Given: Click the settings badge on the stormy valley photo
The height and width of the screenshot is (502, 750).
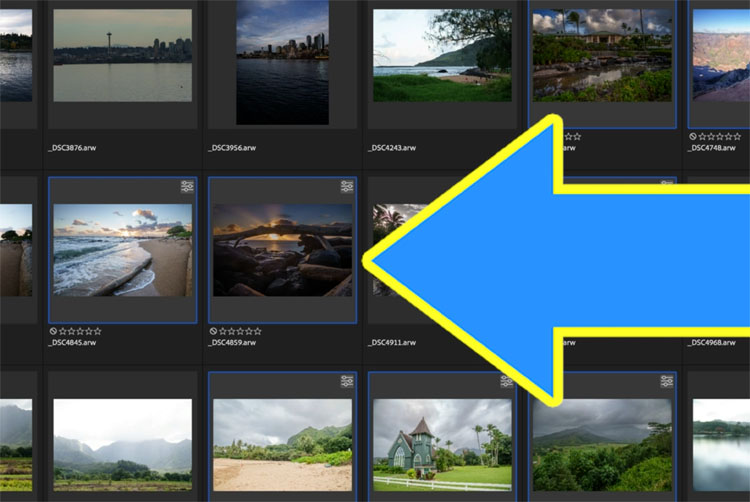Looking at the screenshot, I should (667, 381).
